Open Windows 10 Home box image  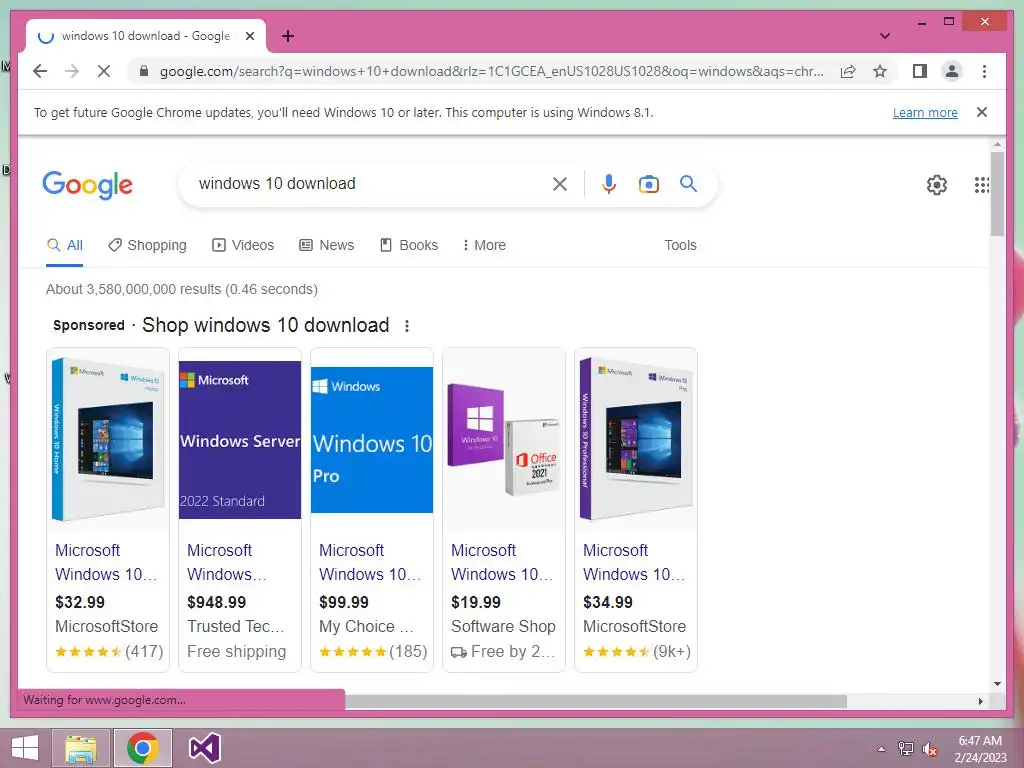(108, 439)
